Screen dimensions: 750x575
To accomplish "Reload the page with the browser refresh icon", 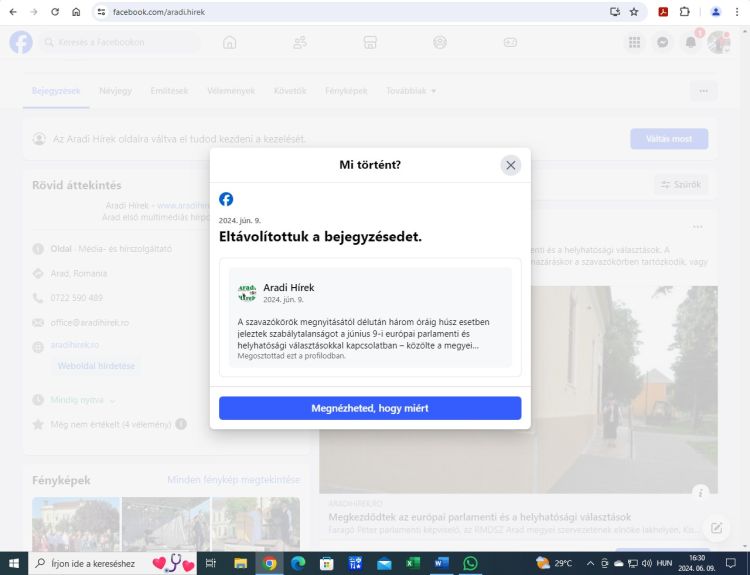I will coord(55,12).
